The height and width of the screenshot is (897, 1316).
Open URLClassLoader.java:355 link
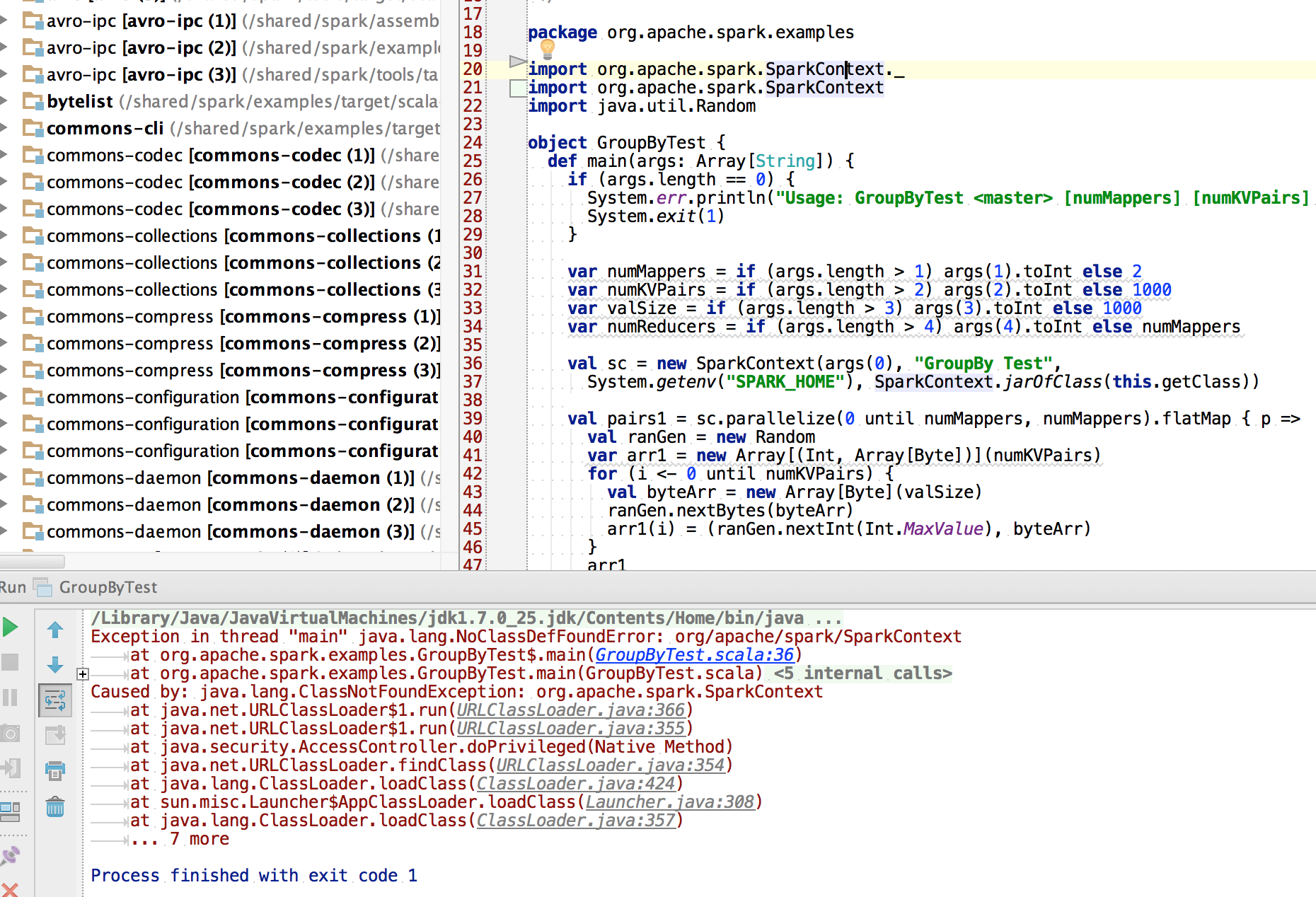[570, 729]
